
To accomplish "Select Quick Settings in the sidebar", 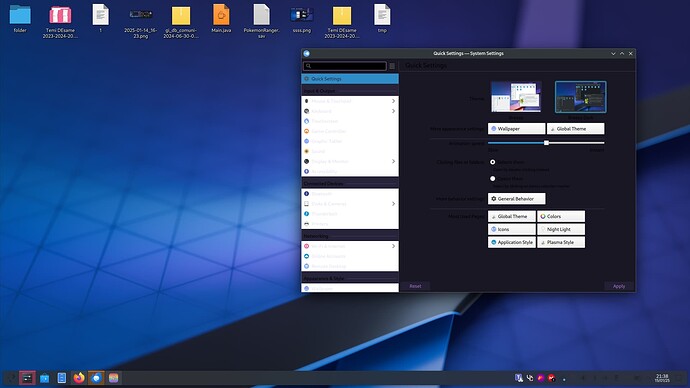I will pos(350,79).
